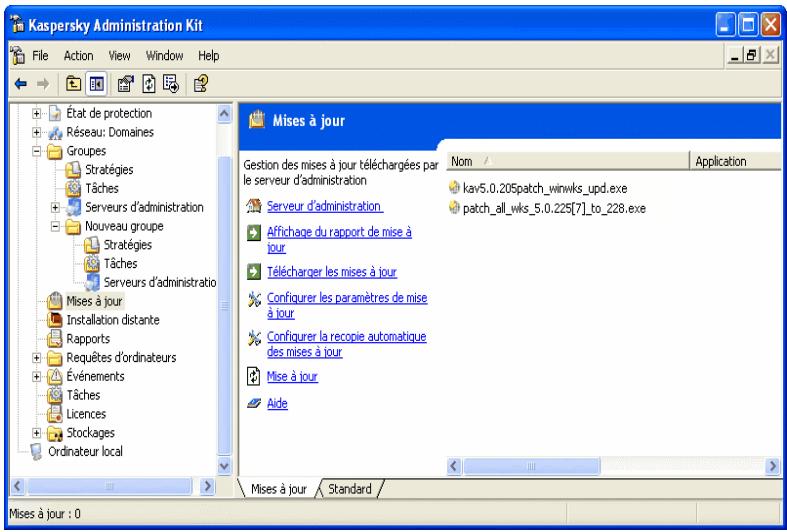
Task: Expand the Requêtes d'ordinateurs node
Action: [x=37, y=358]
